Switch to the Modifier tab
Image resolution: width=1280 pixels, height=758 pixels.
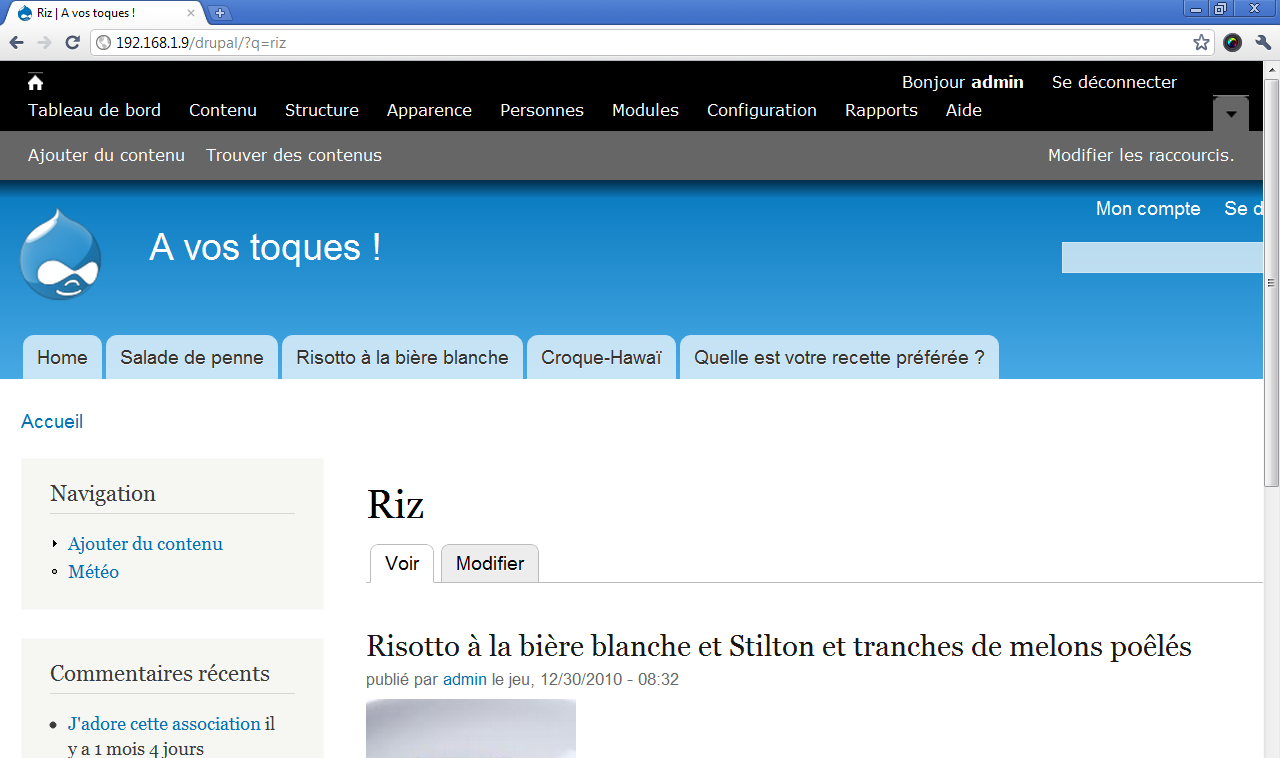click(490, 564)
